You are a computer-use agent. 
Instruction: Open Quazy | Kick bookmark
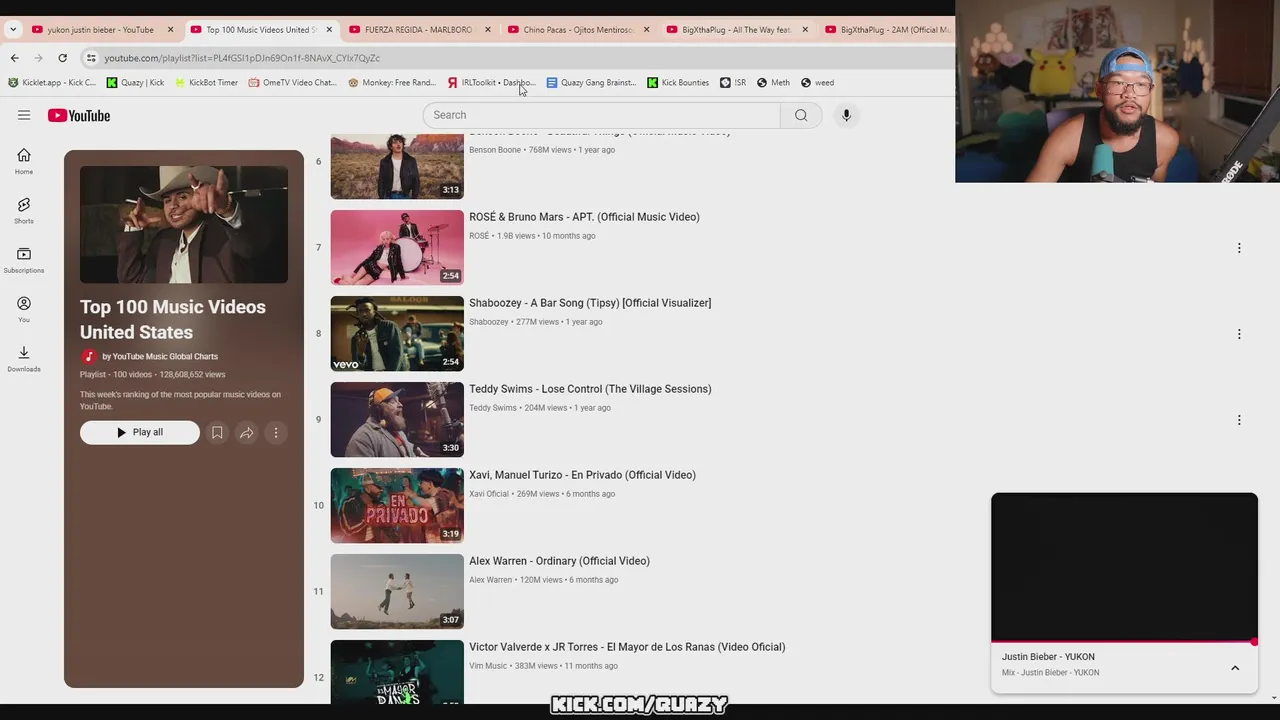[135, 83]
